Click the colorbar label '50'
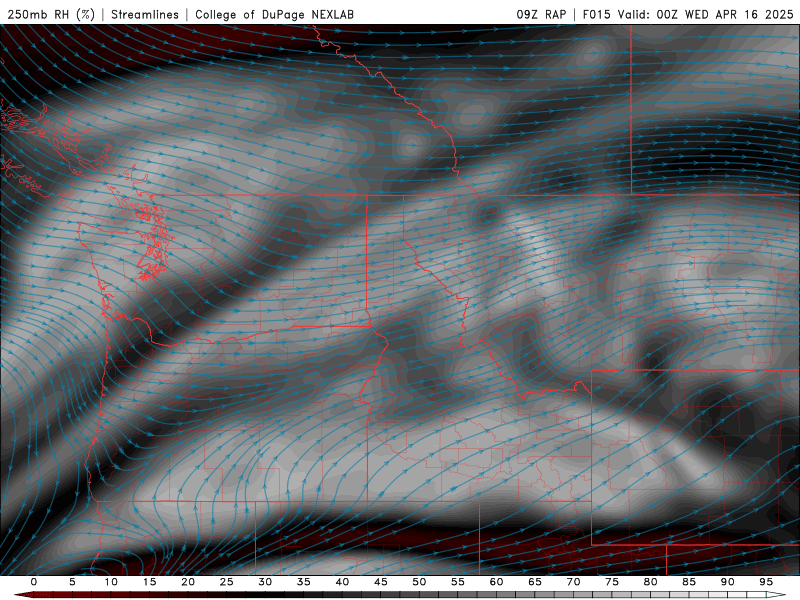This screenshot has width=800, height=600. (x=419, y=582)
